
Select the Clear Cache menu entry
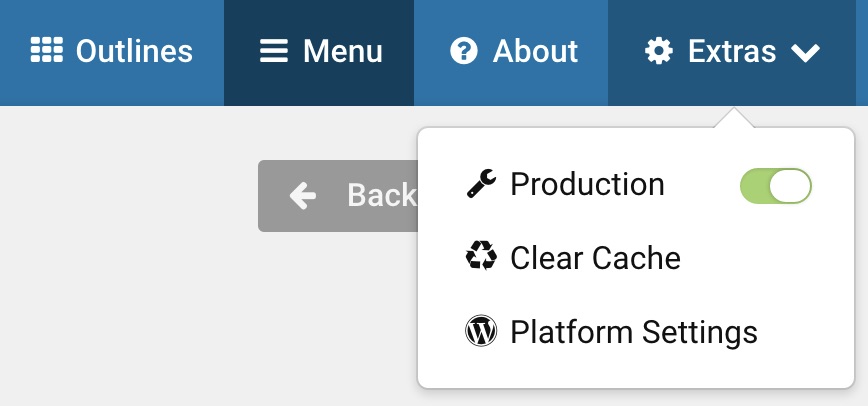(x=574, y=258)
